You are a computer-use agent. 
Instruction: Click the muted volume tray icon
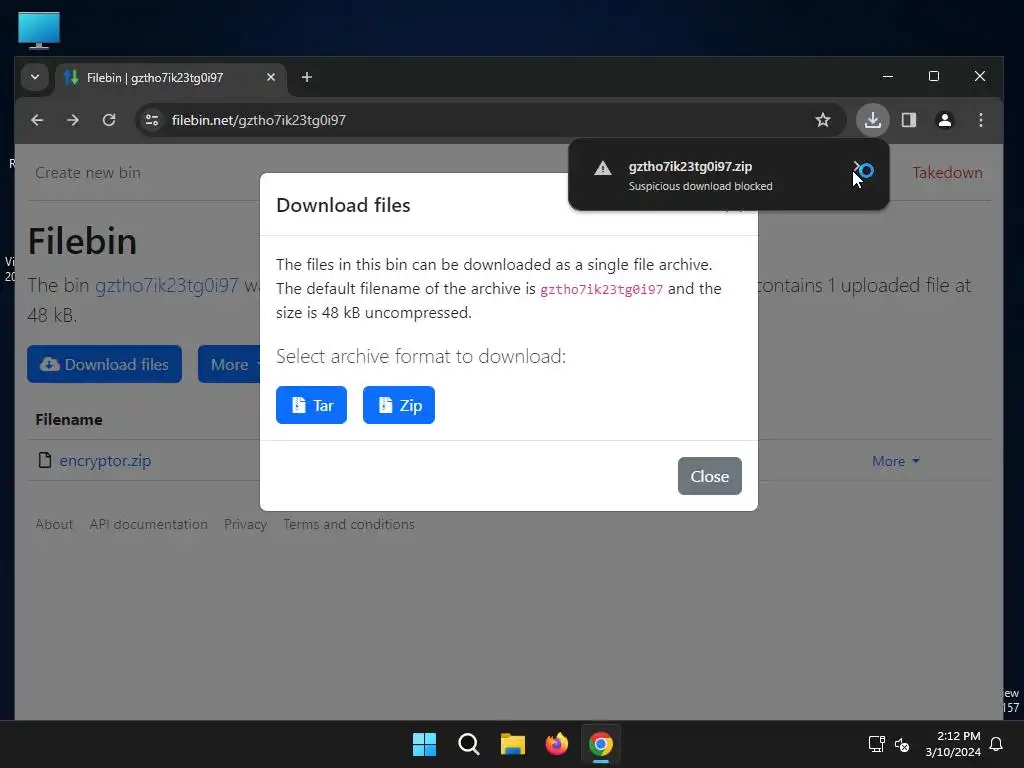click(902, 744)
